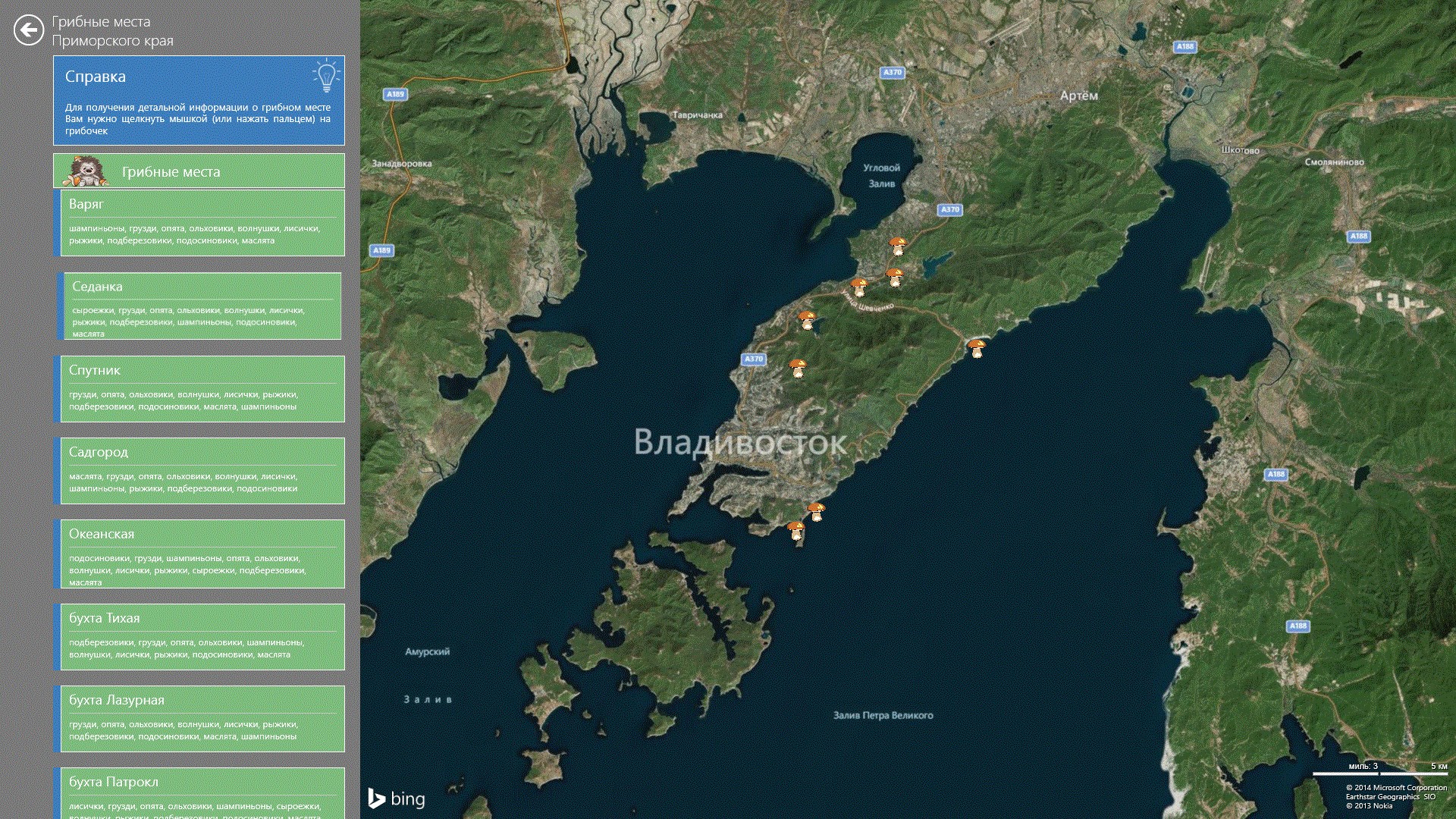
Task: Click the hedgehog icon by Грибные места
Action: tap(85, 171)
